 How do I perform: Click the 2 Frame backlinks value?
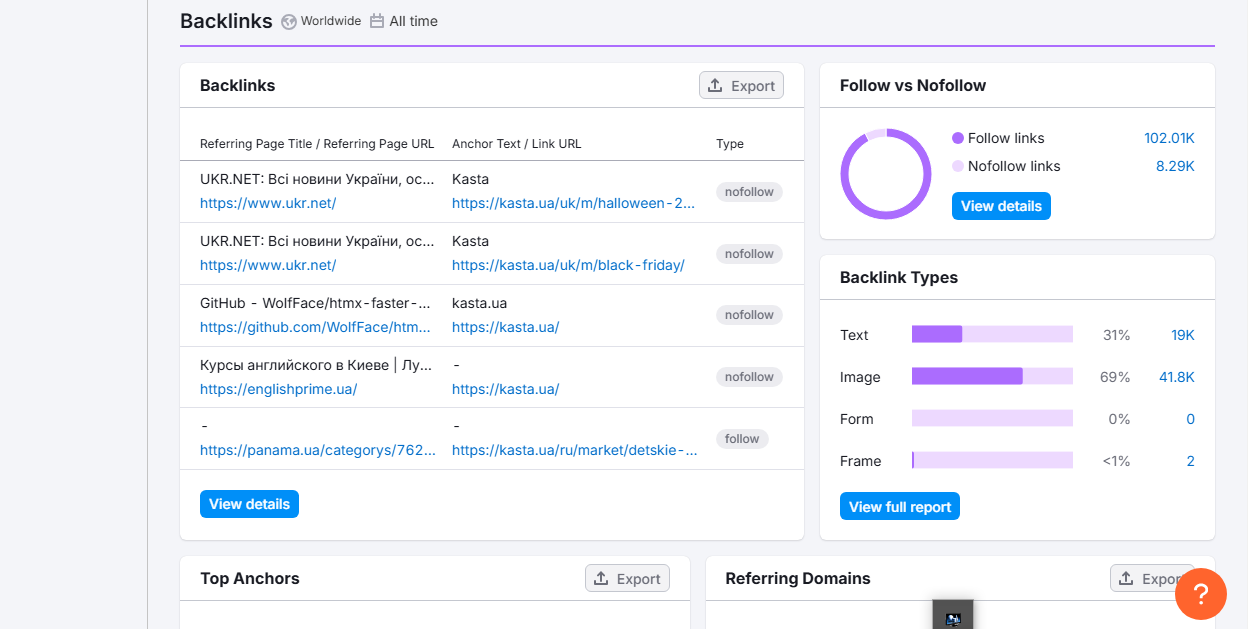click(x=1190, y=461)
